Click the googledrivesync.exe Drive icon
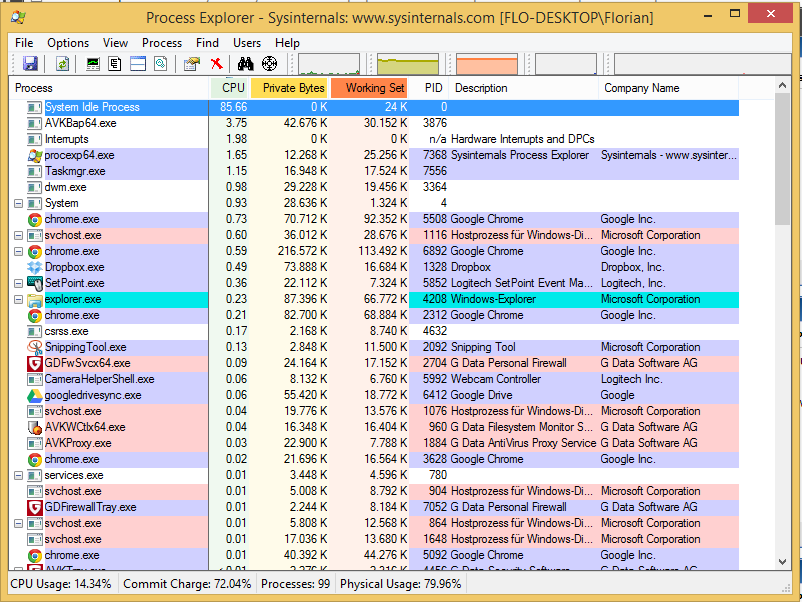The height and width of the screenshot is (602, 802). coord(35,395)
